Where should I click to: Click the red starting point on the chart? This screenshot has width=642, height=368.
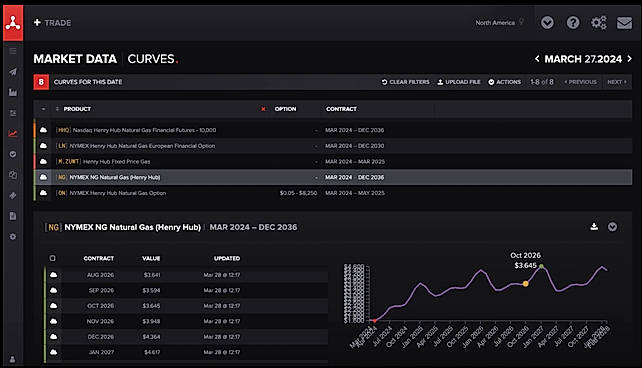pos(374,321)
